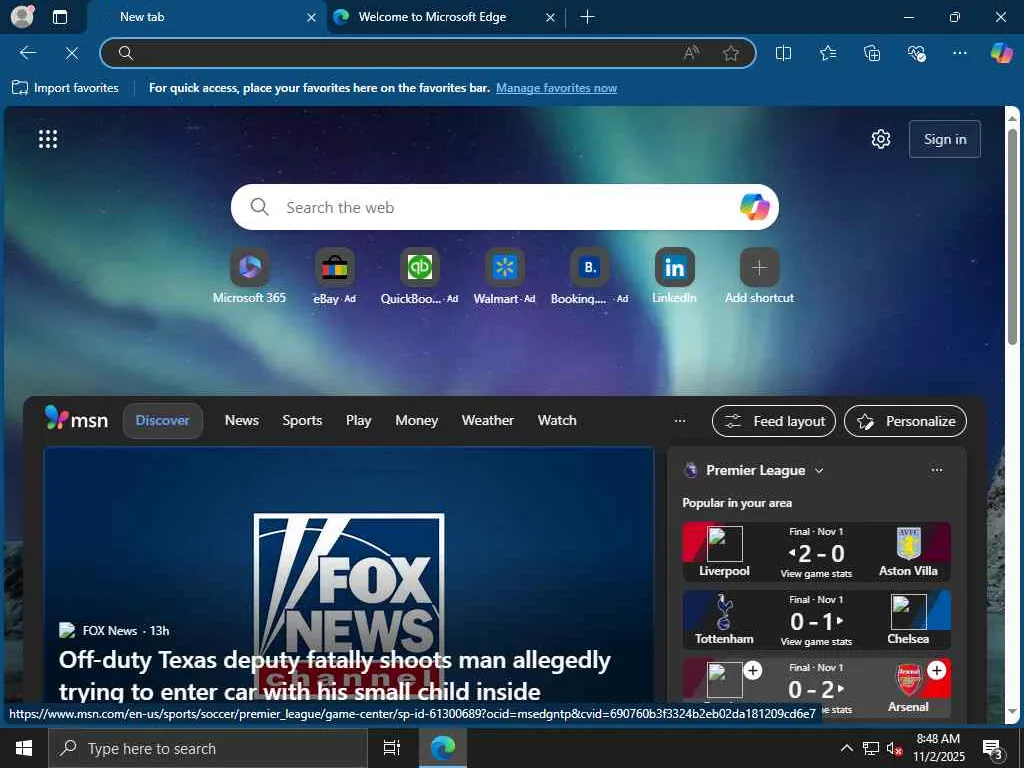Screen dimensions: 1024x768
Task: Follow the team left of Arsenal via plus
Action: coord(752,670)
